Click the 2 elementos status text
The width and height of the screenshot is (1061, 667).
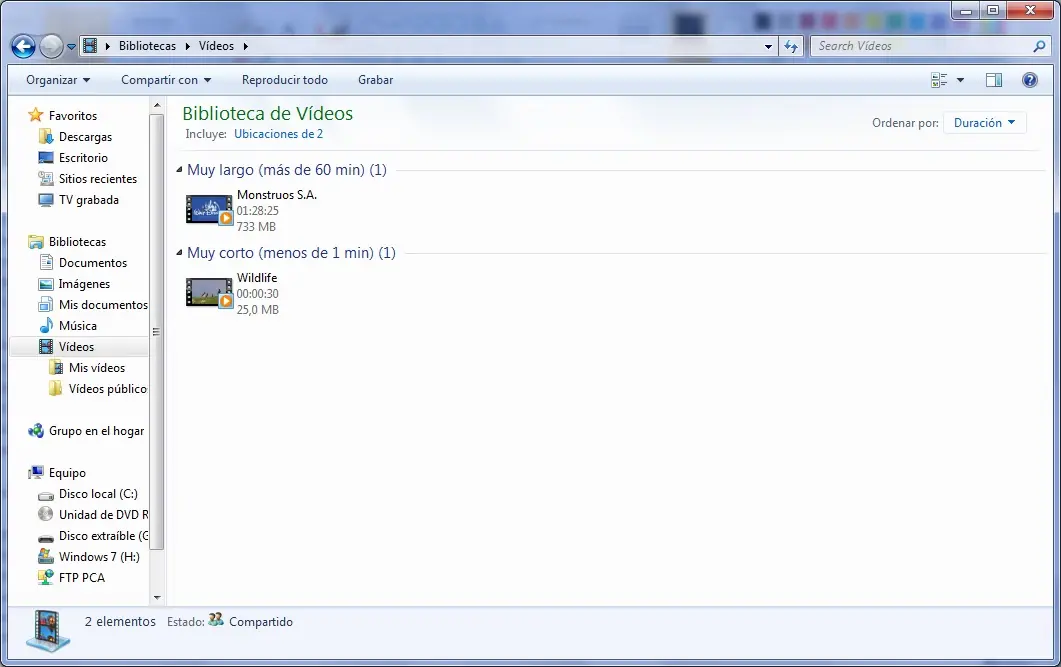click(120, 621)
